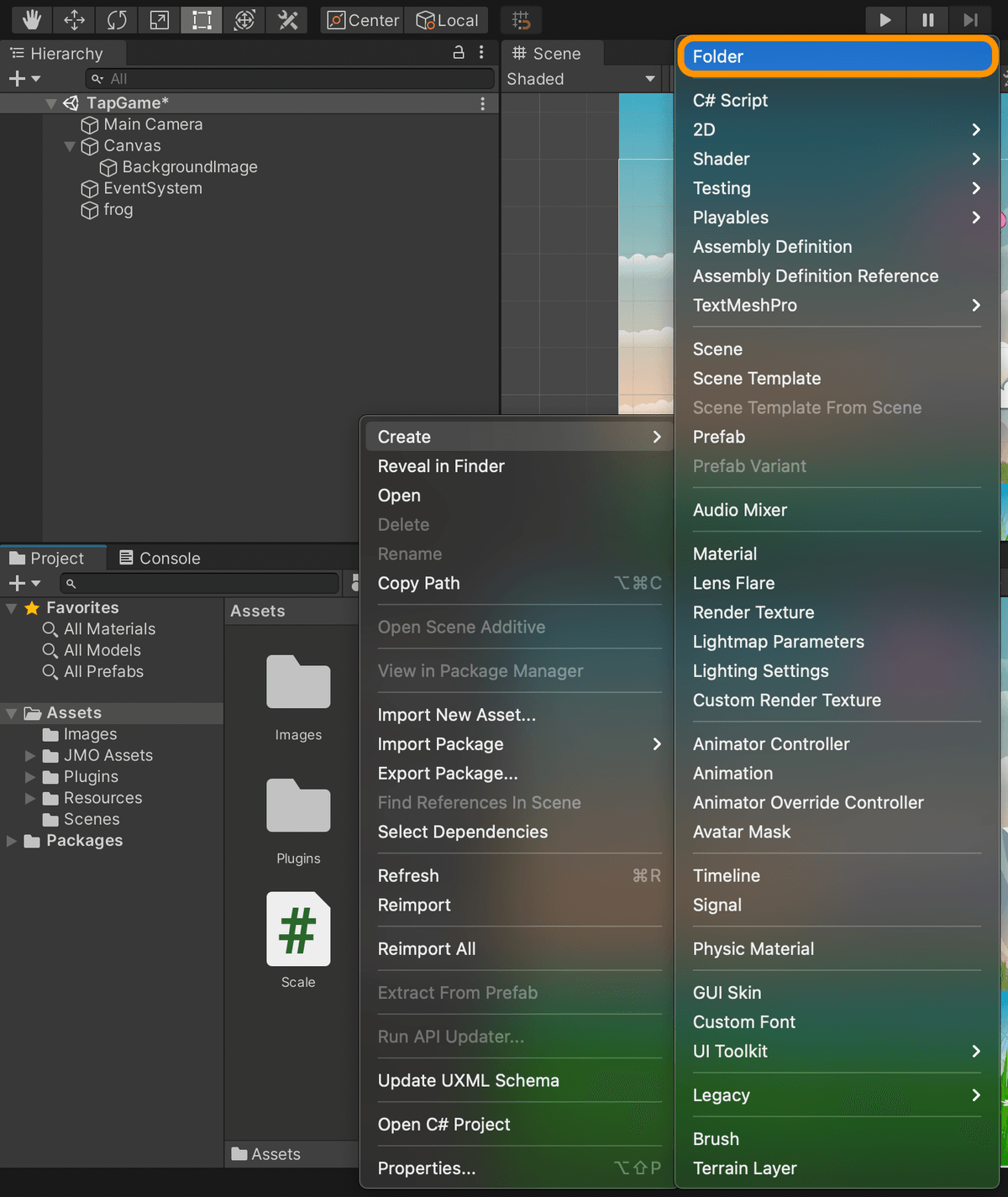This screenshot has width=1008, height=1197.
Task: Switch to the Console tab
Action: [160, 557]
